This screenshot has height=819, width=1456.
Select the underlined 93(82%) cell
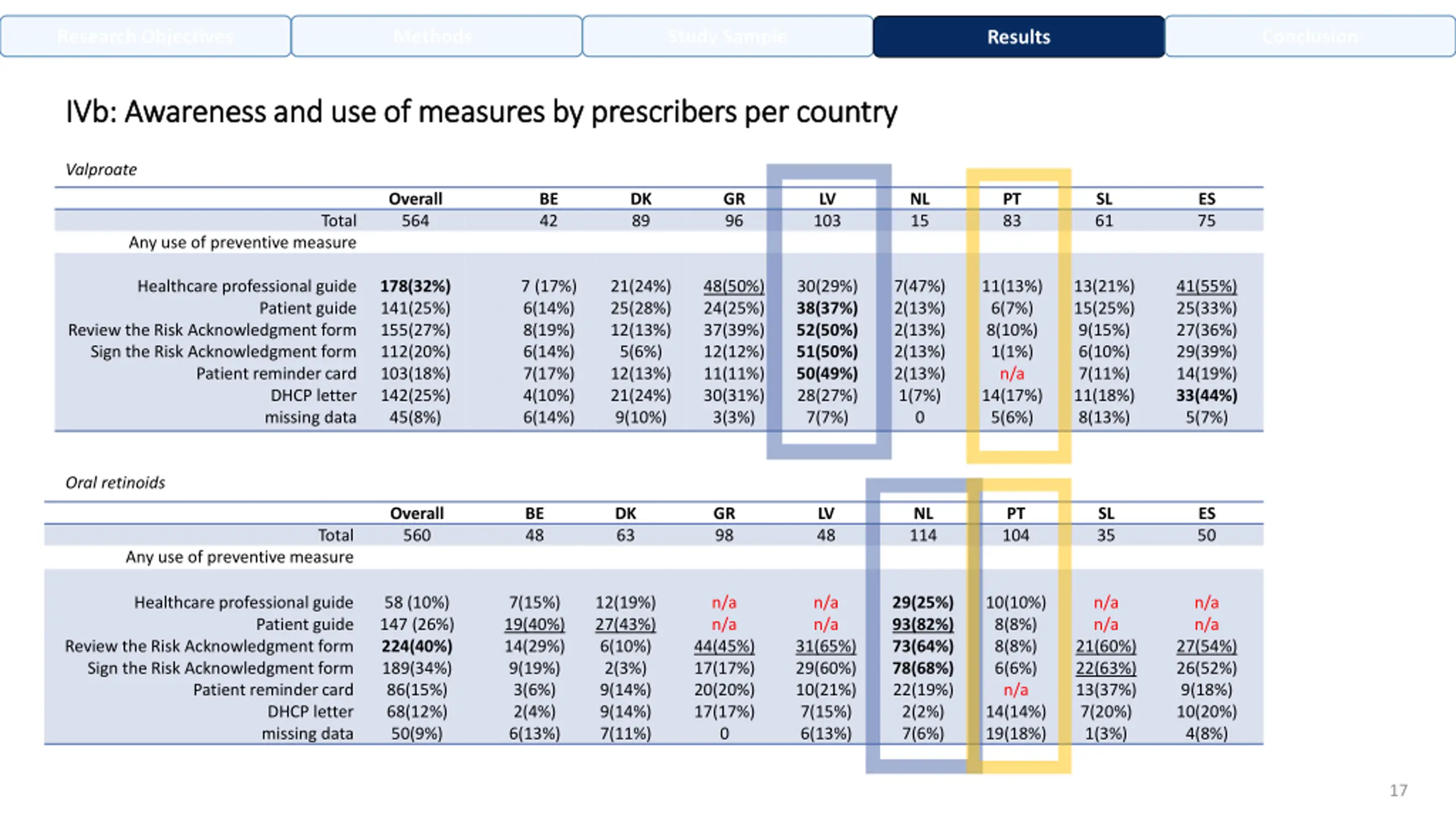[923, 624]
